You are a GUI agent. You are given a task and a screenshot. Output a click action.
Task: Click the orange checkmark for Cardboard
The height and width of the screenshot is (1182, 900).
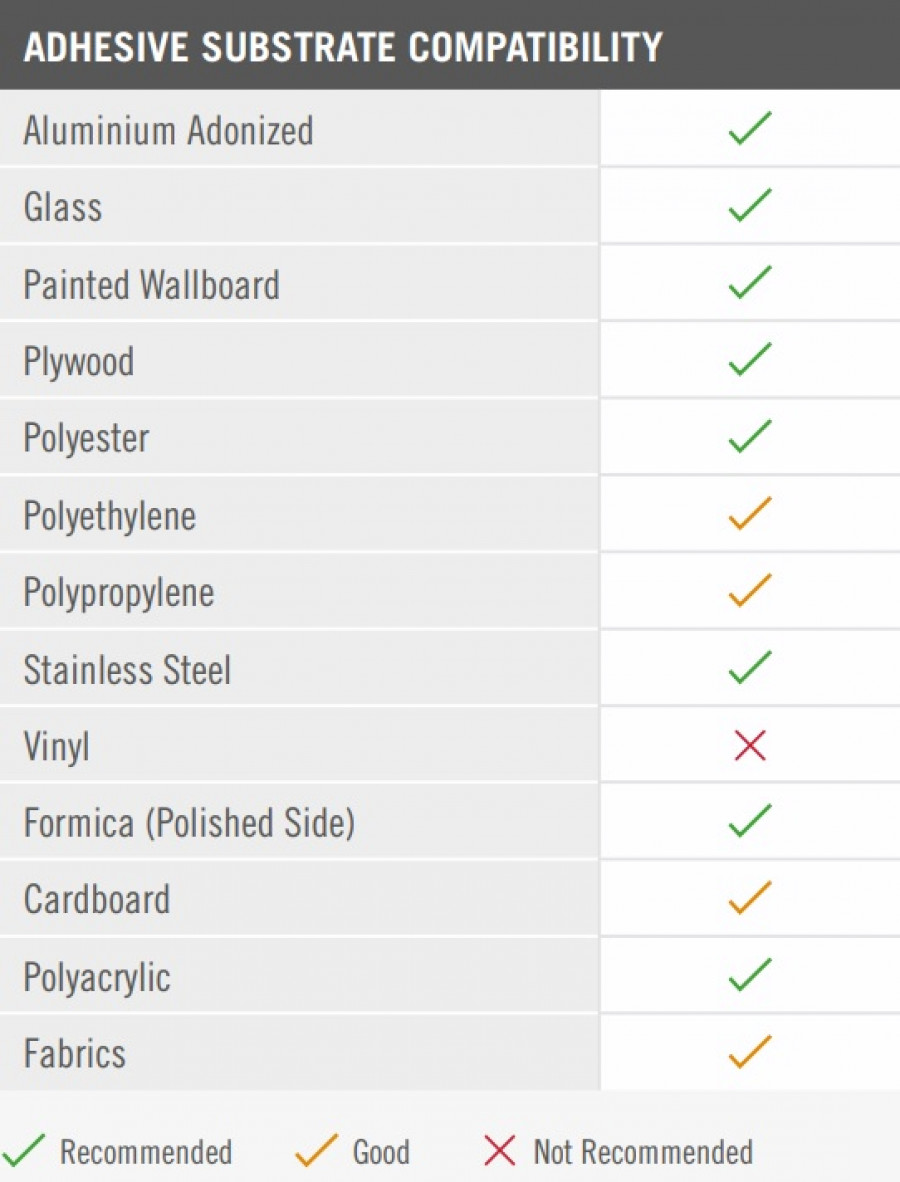point(750,897)
